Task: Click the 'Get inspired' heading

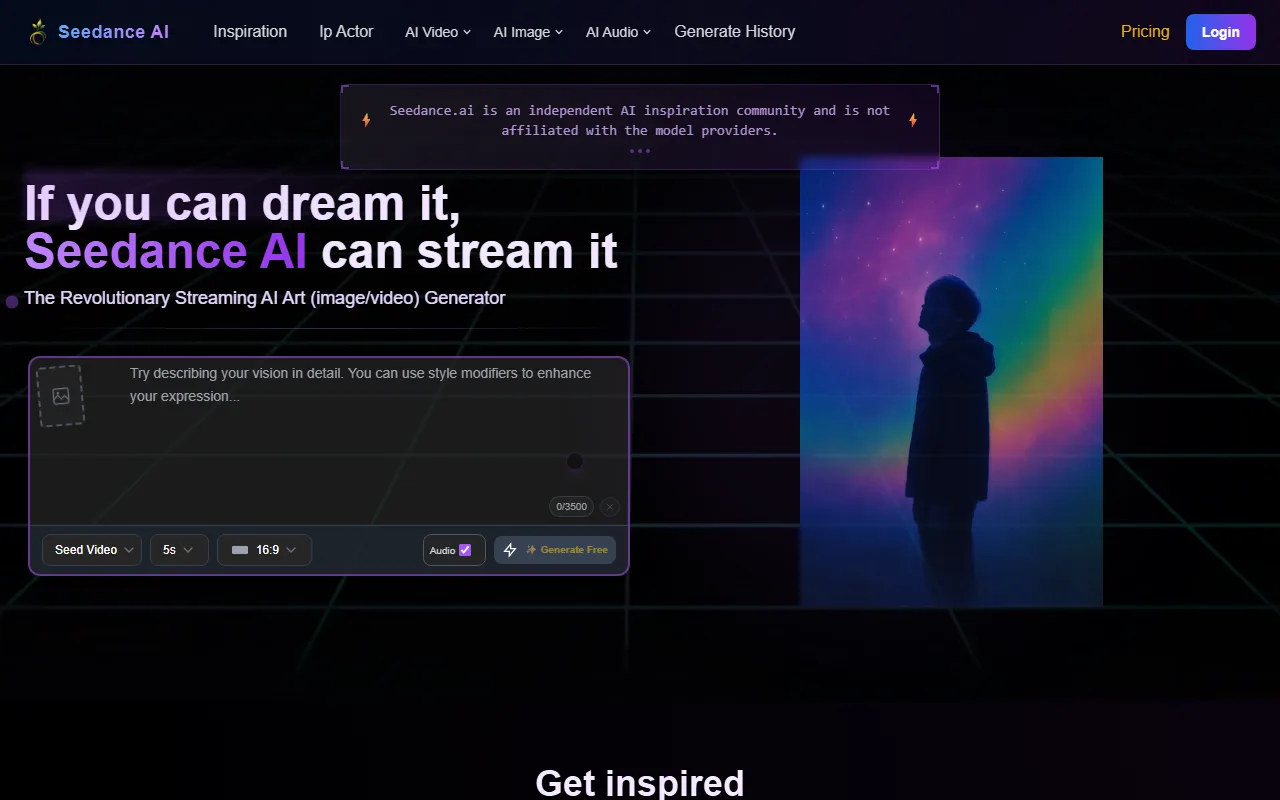Action: [x=640, y=782]
